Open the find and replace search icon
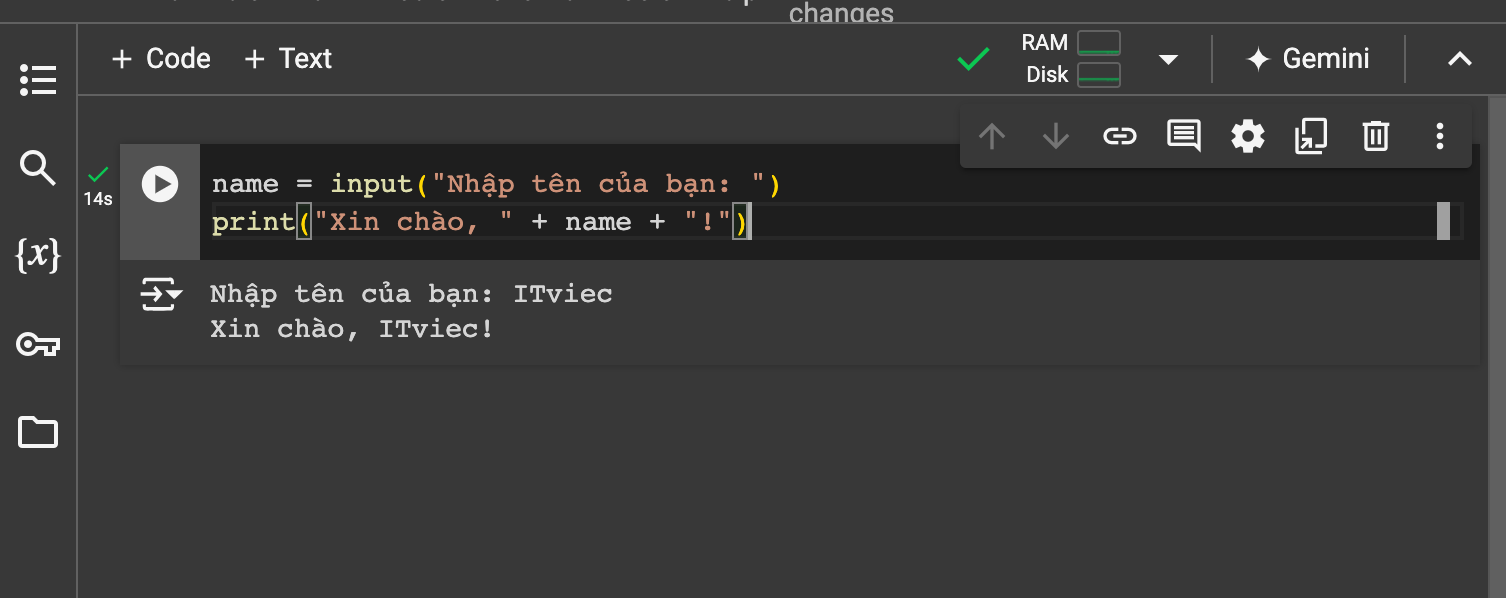Image resolution: width=1506 pixels, height=598 pixels. pos(38,168)
